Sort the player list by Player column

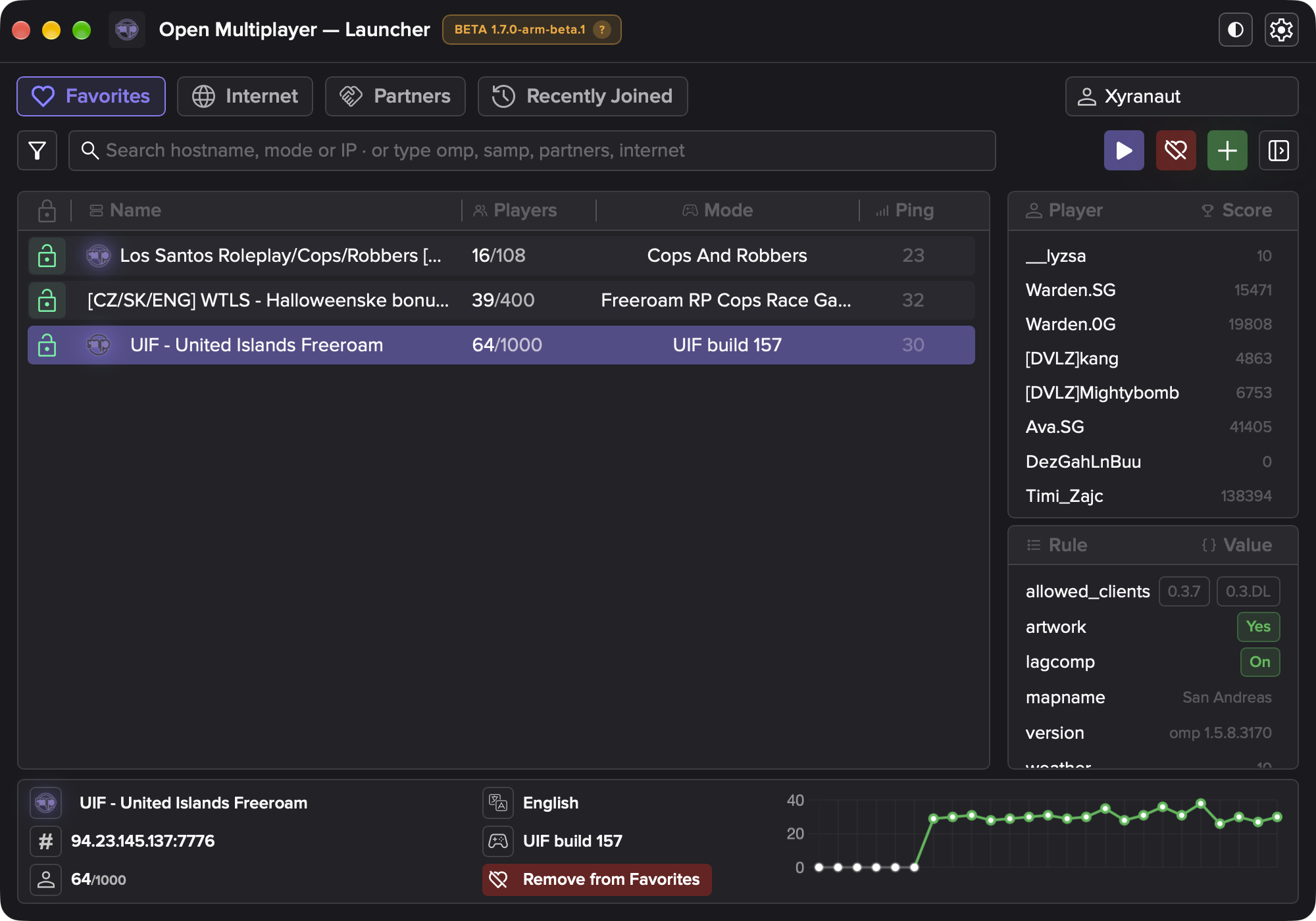(1064, 211)
